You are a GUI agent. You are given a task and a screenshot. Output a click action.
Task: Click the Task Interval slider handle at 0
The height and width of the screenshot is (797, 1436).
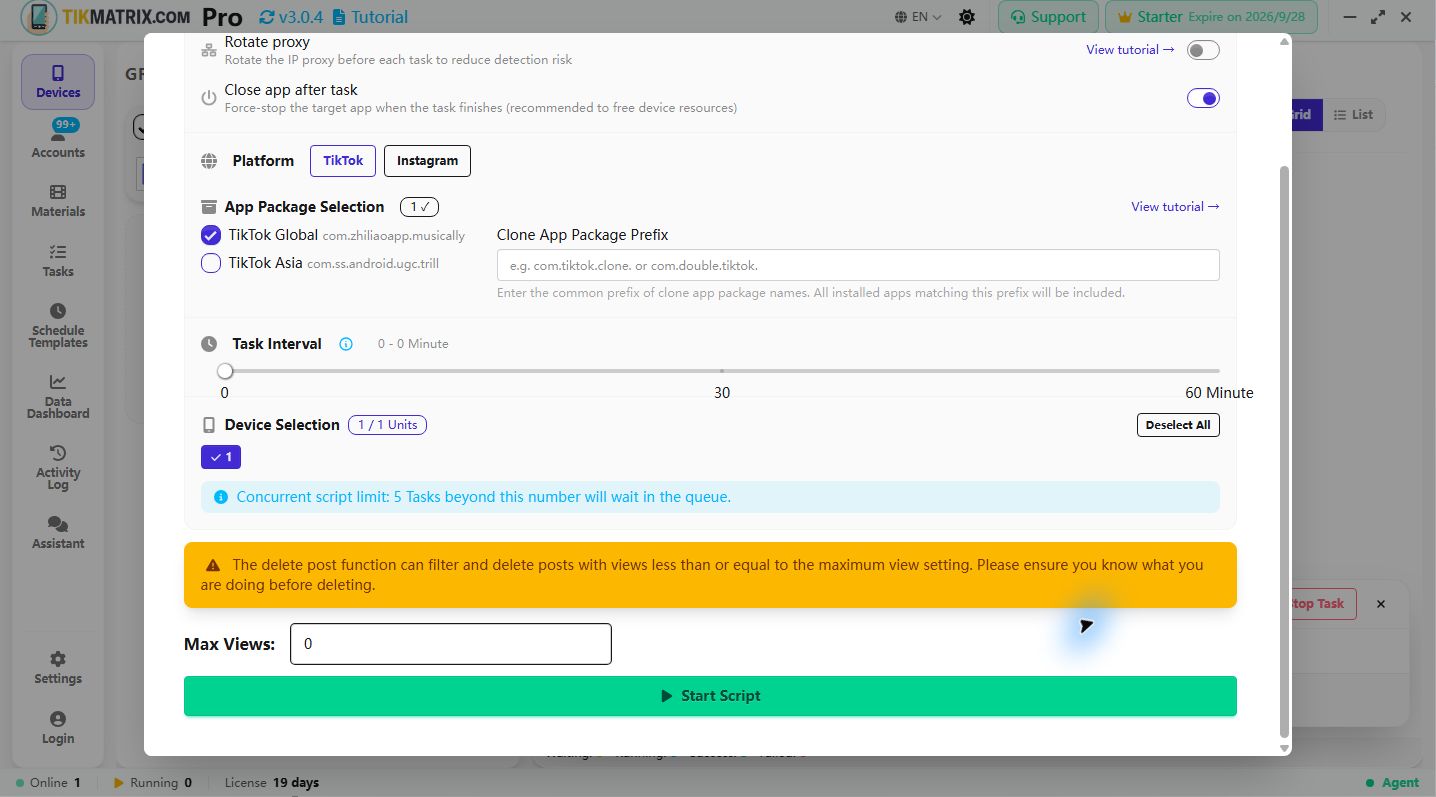225,371
